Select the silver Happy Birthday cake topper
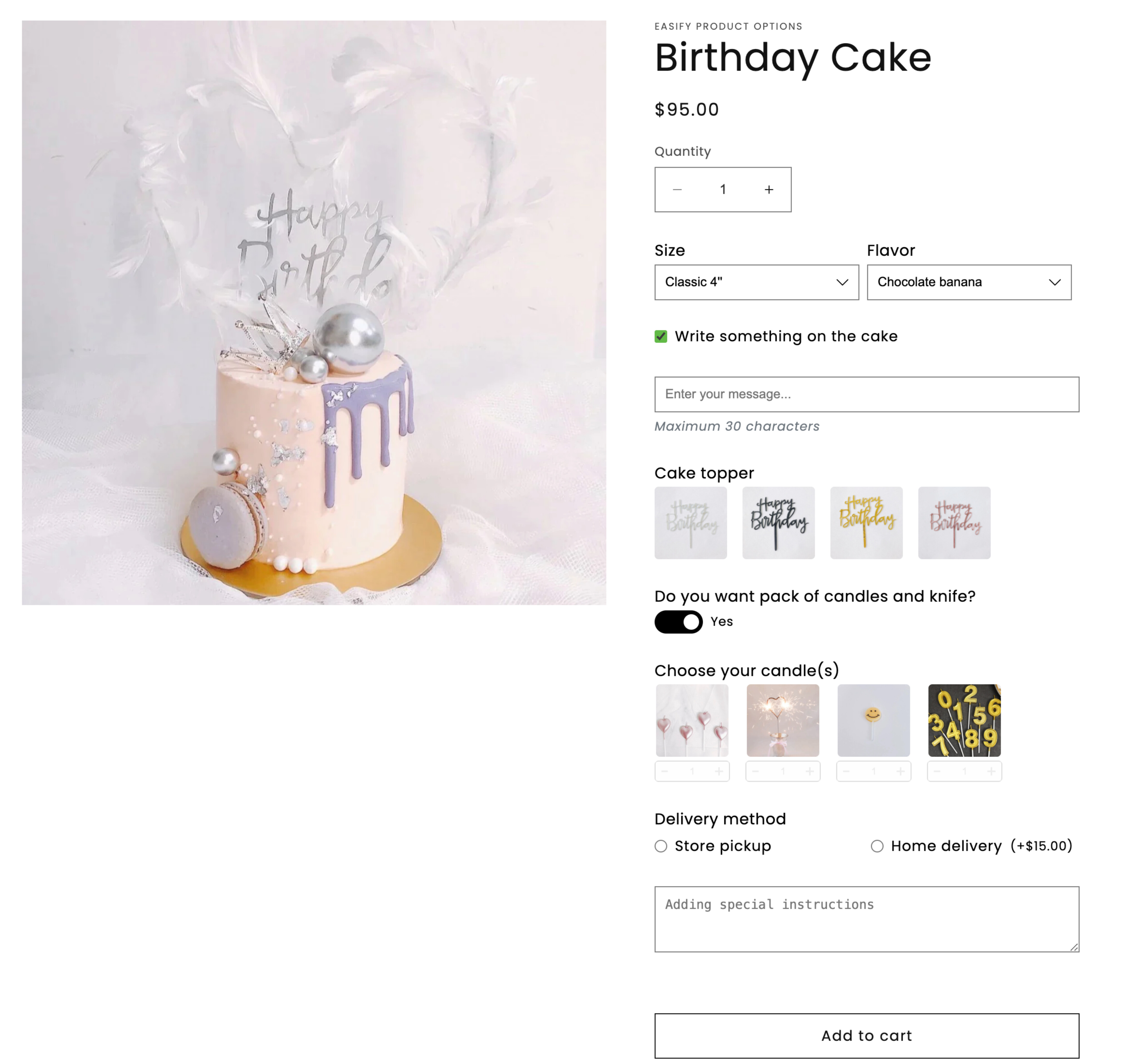This screenshot has height=1064, width=1125. (x=691, y=522)
